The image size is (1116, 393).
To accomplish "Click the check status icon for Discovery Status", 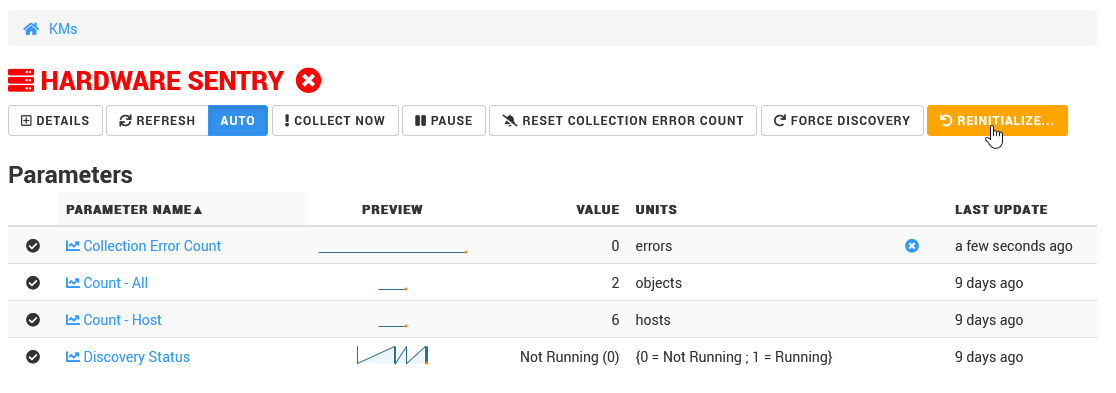I will coord(33,357).
